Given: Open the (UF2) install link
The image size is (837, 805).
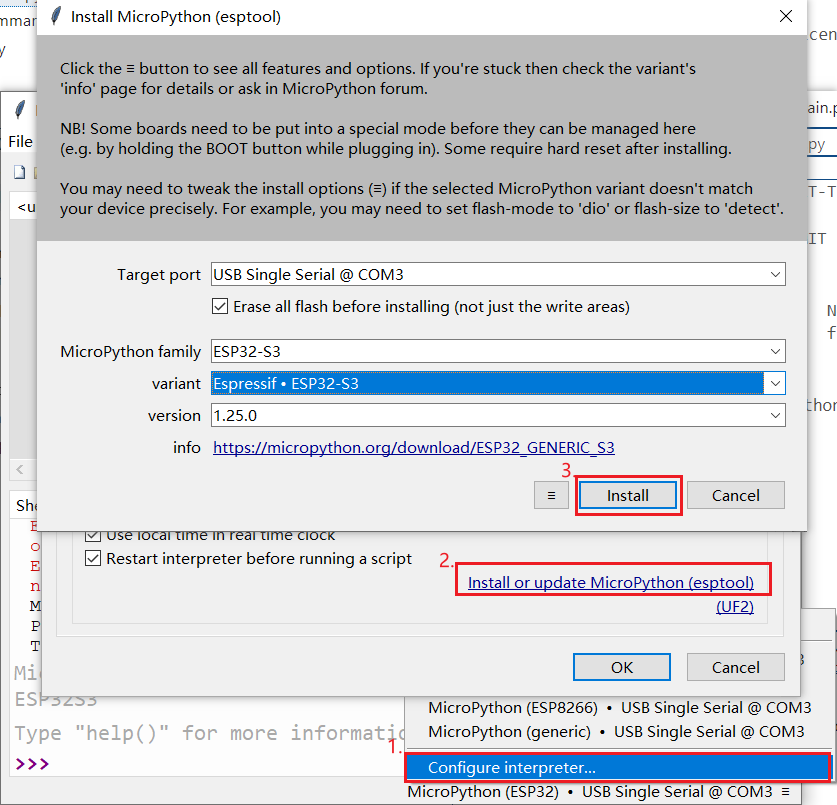Looking at the screenshot, I should coord(735,607).
